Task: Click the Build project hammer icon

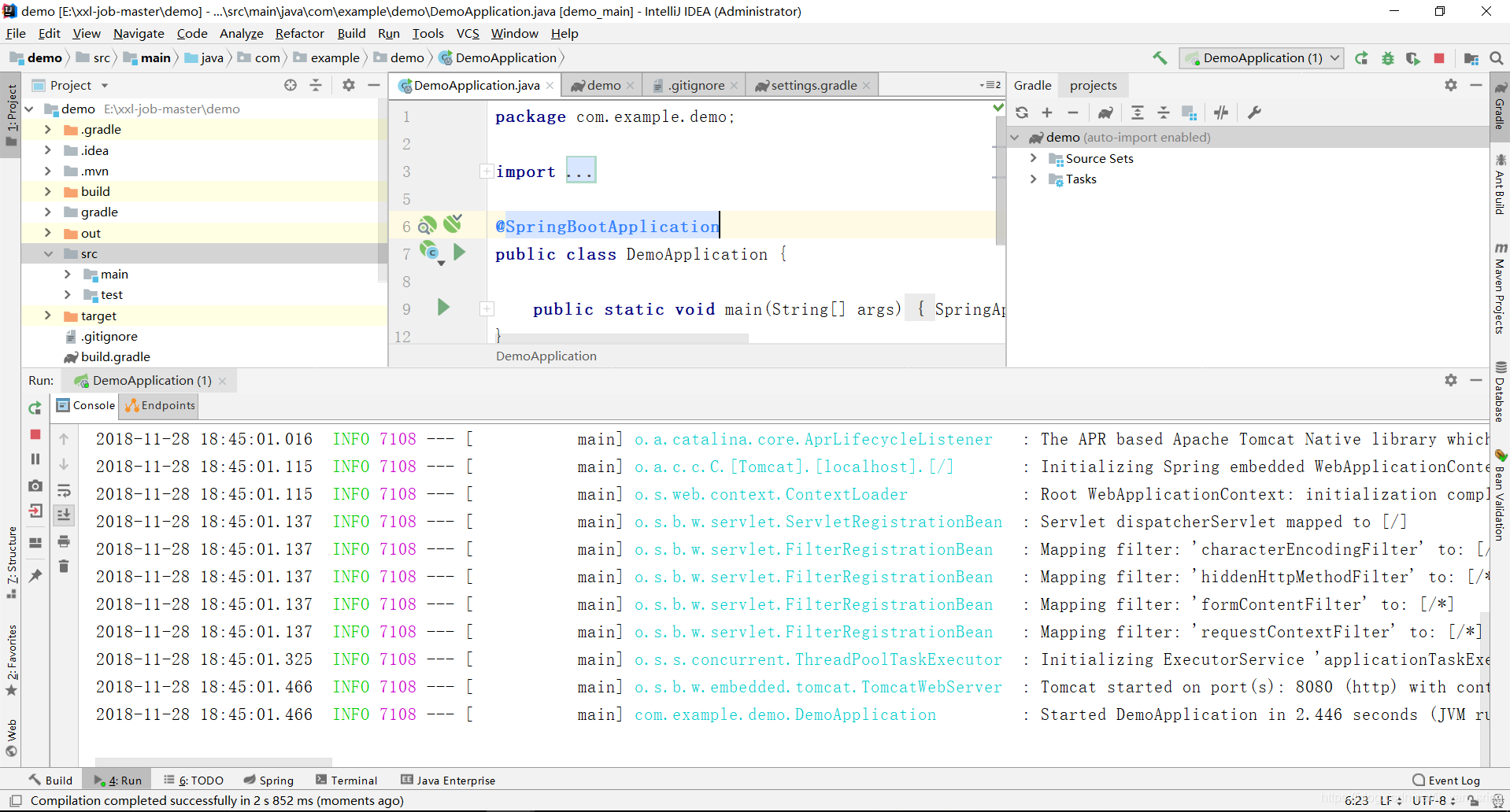Action: coord(1160,58)
